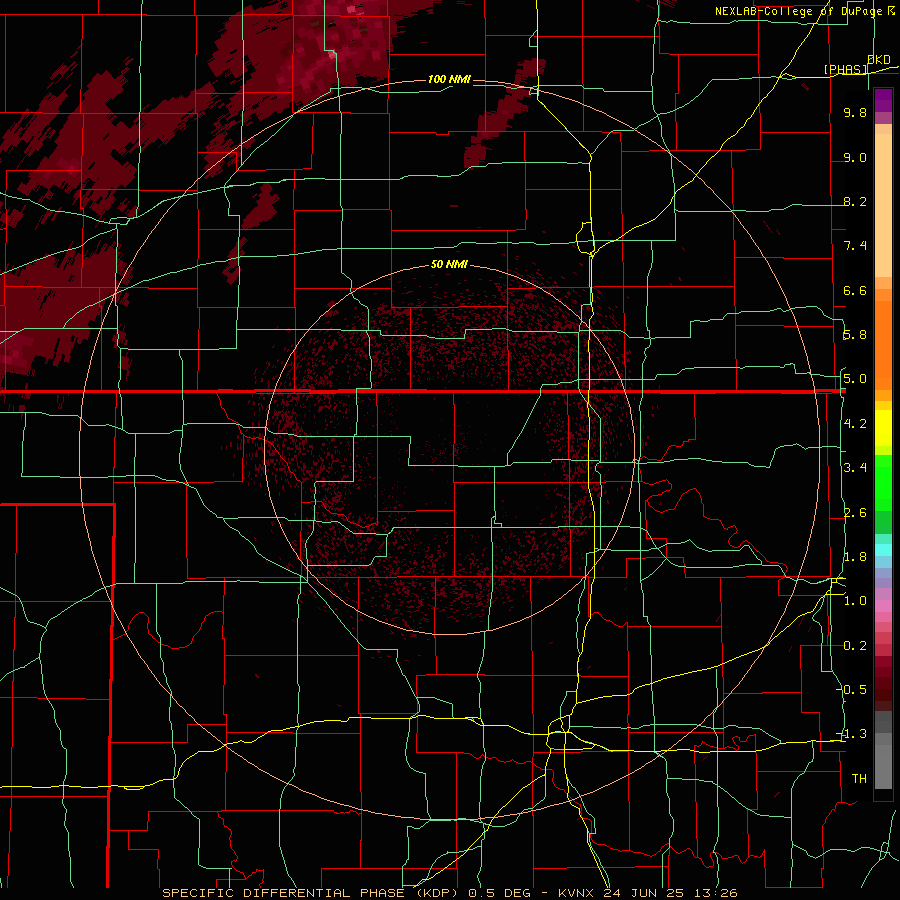Click the 7.4 legend value
The width and height of the screenshot is (900, 900).
855,246
